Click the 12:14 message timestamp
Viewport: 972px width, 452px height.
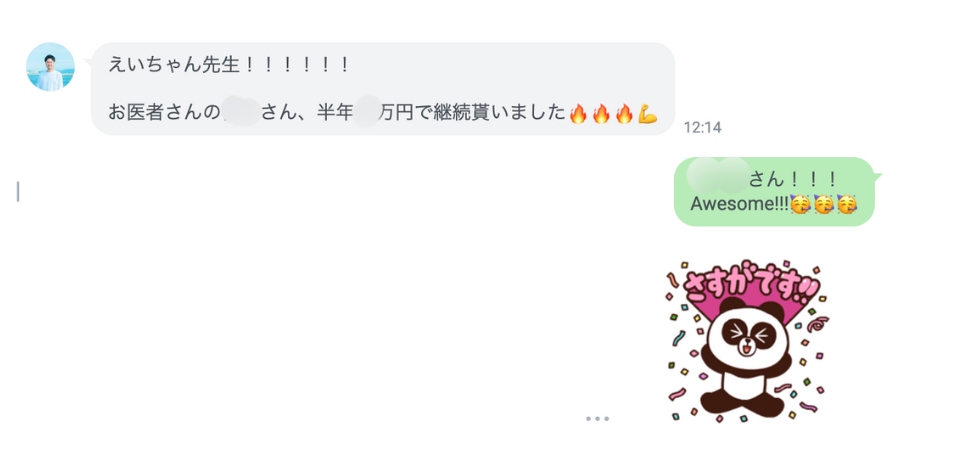(x=702, y=128)
